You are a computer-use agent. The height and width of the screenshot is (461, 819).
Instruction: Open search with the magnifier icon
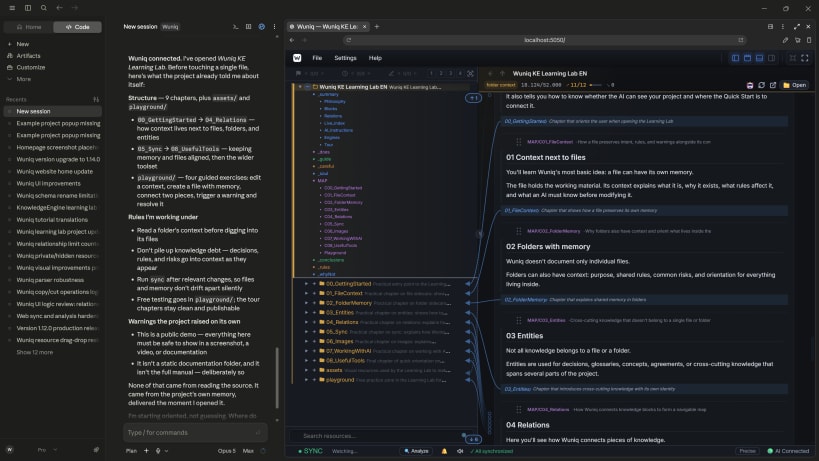[x=44, y=8]
